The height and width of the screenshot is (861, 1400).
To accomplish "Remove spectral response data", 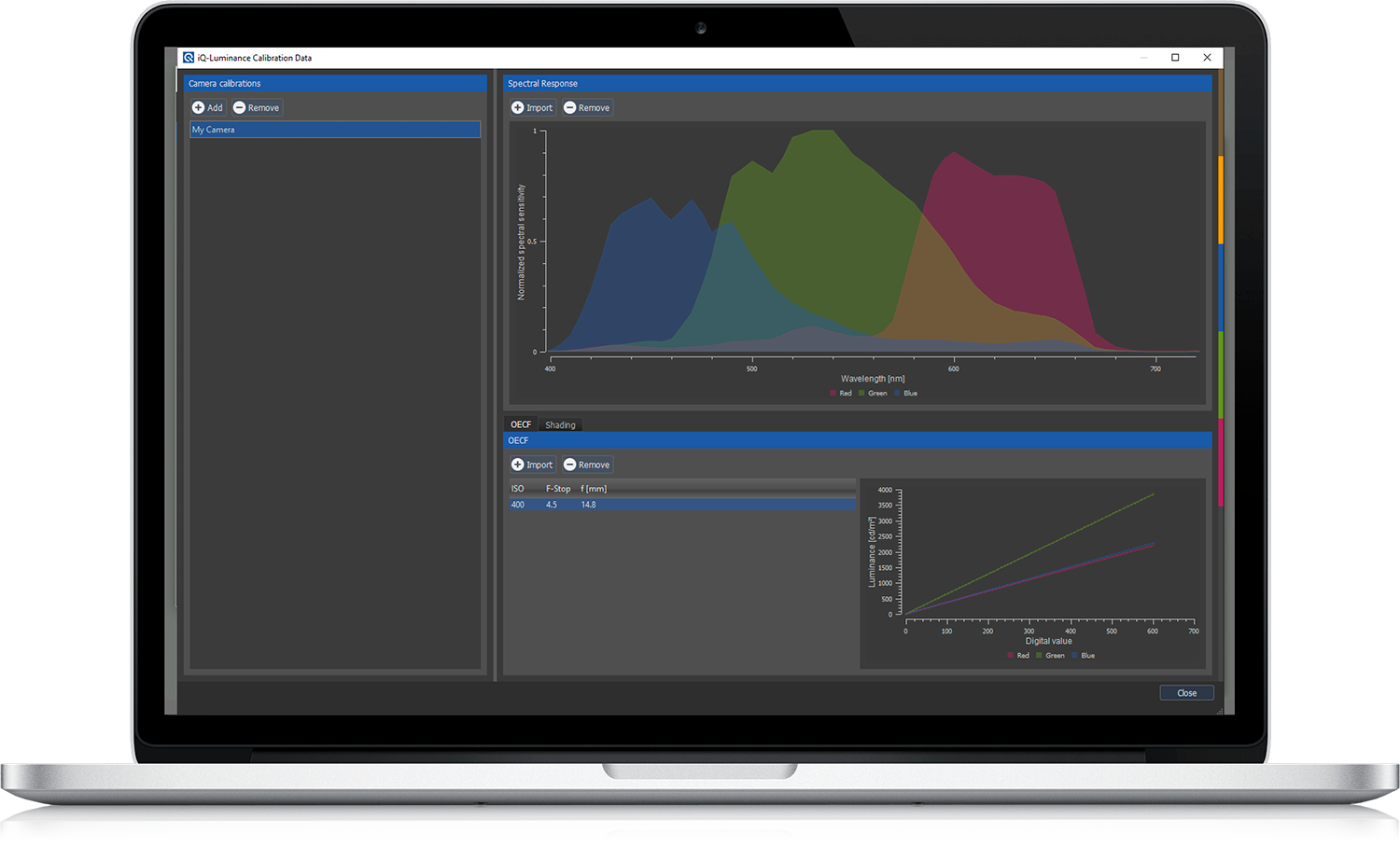I will [x=586, y=107].
